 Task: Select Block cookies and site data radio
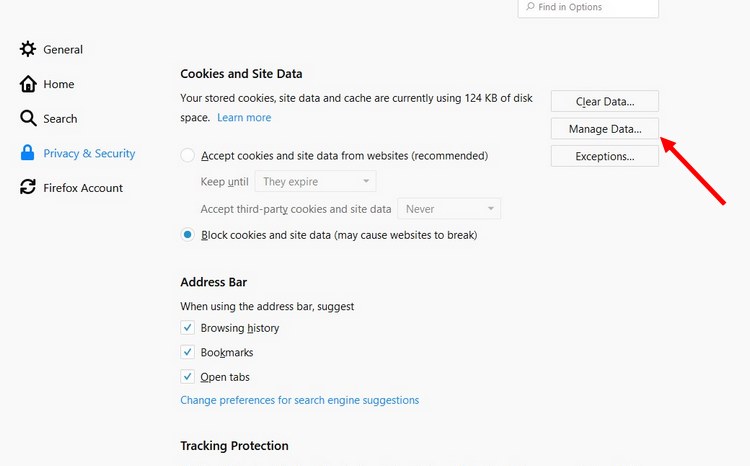[x=187, y=235]
